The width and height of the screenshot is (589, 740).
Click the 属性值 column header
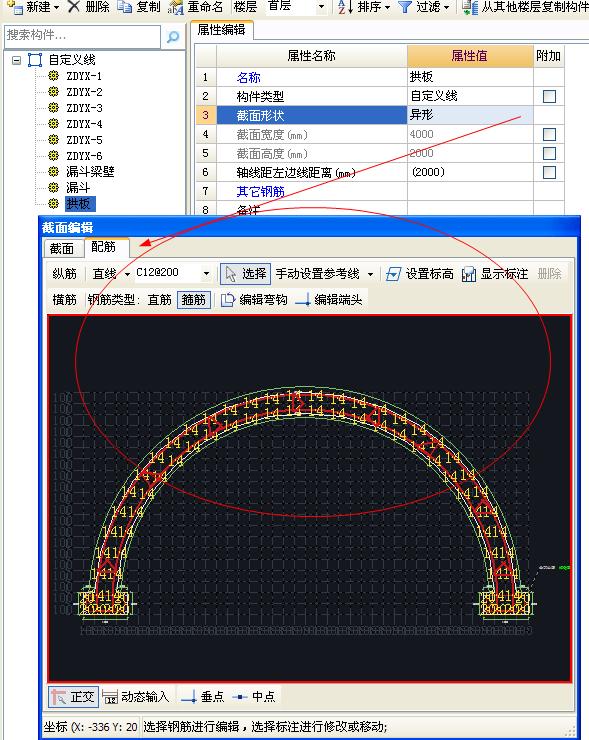(x=470, y=56)
